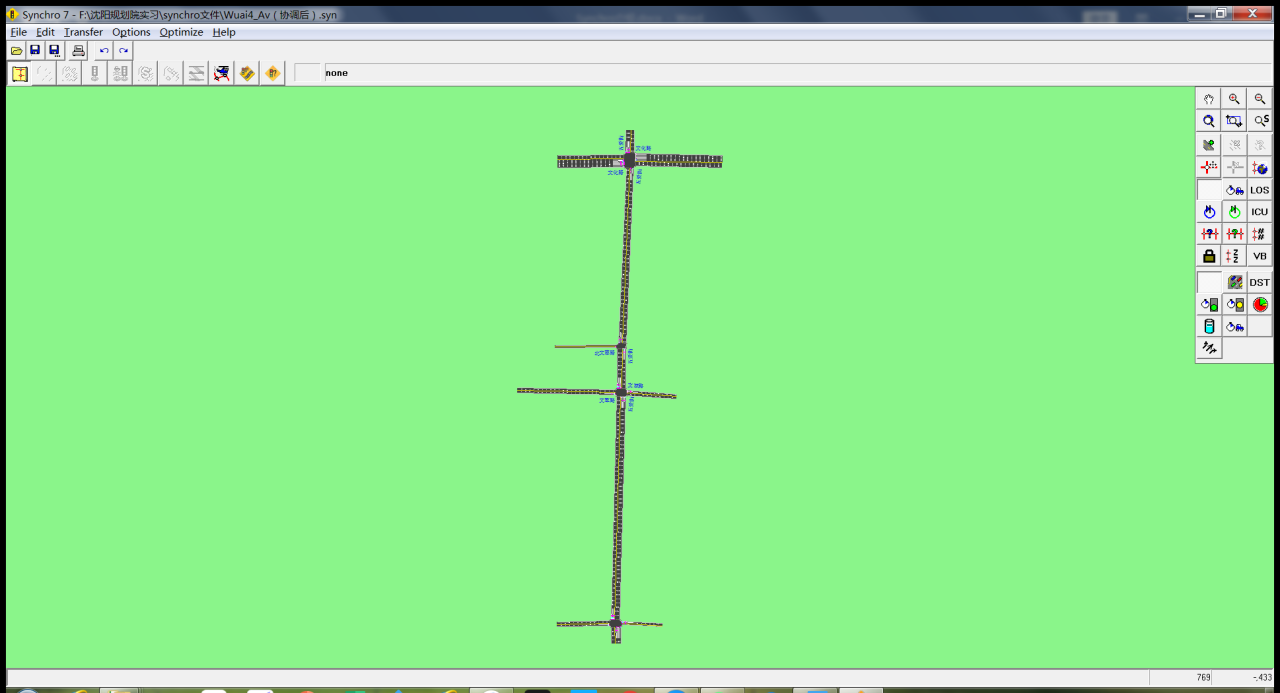Click the Zoom Out magnifier tool
The image size is (1280, 693).
click(1260, 99)
